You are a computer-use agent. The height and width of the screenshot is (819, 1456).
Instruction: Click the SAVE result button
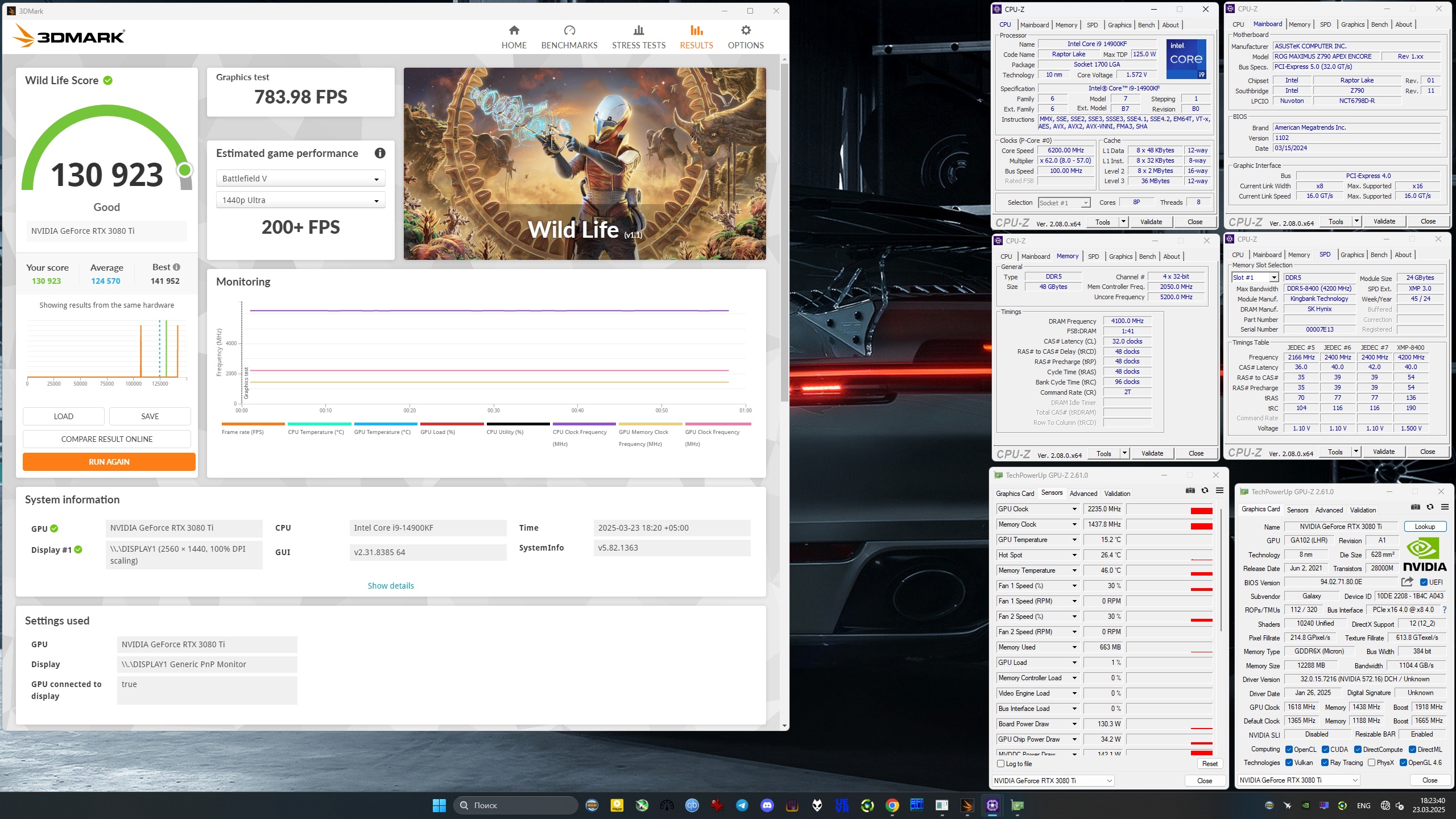click(150, 416)
